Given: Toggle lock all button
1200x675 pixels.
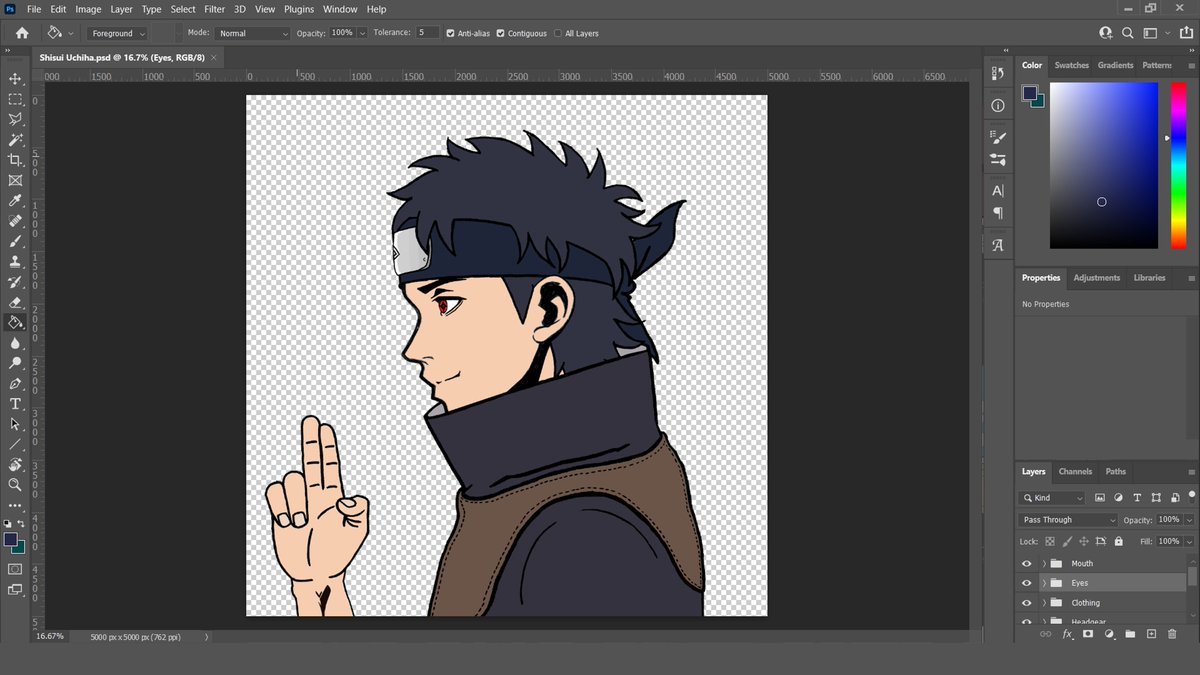Looking at the screenshot, I should coord(1117,541).
